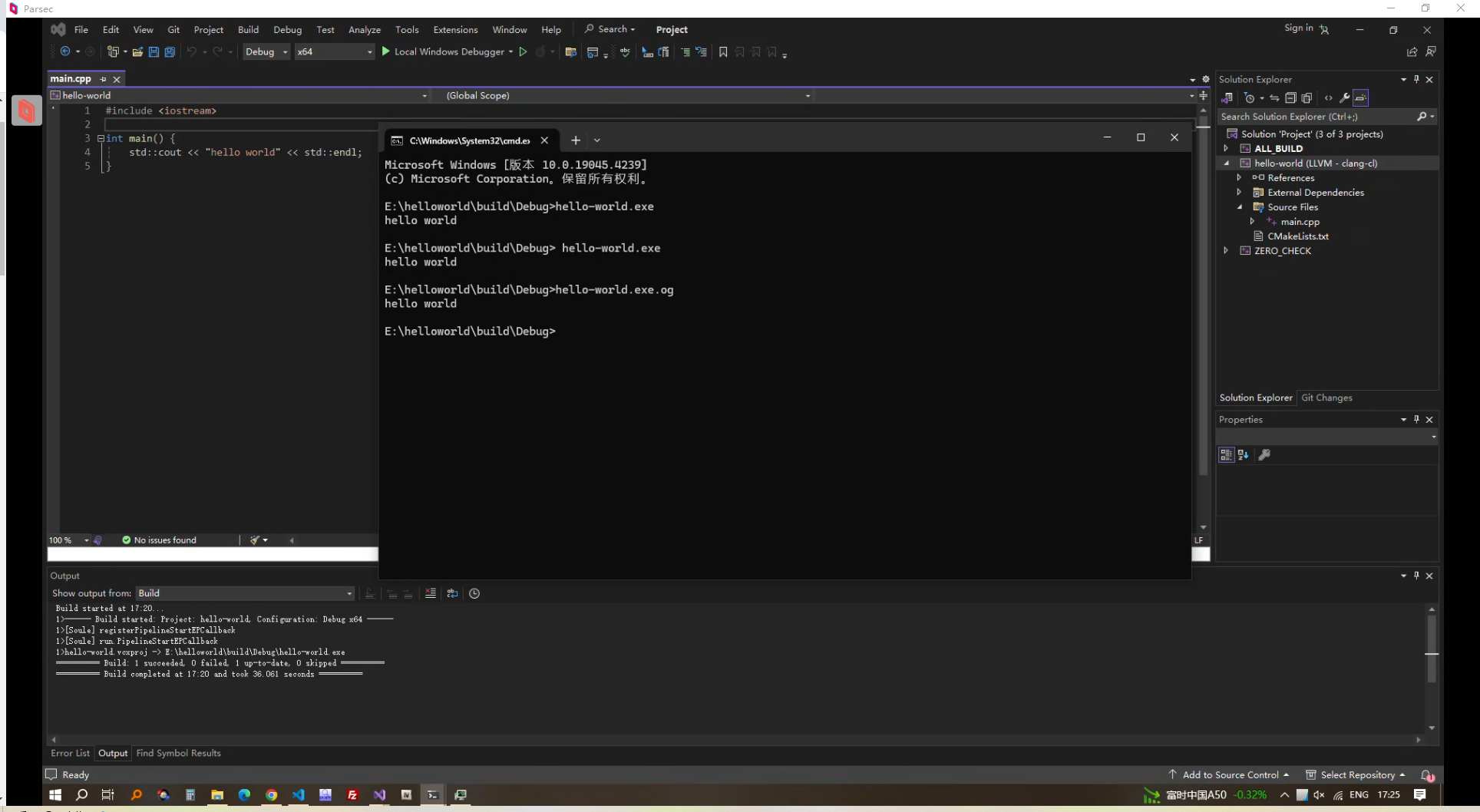
Task: Click the Find in Files toolbar icon
Action: (x=571, y=51)
